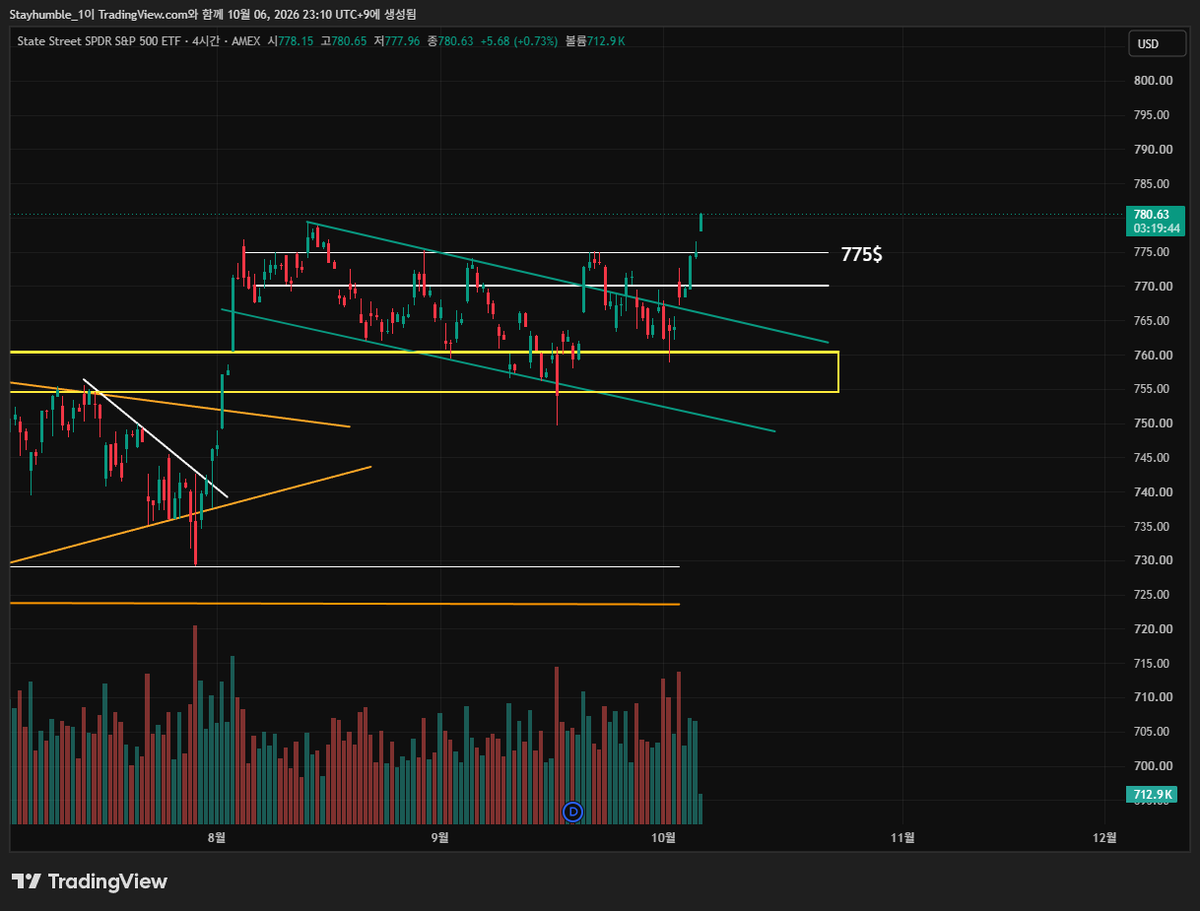Click the blue D dividend marker

pos(573,810)
